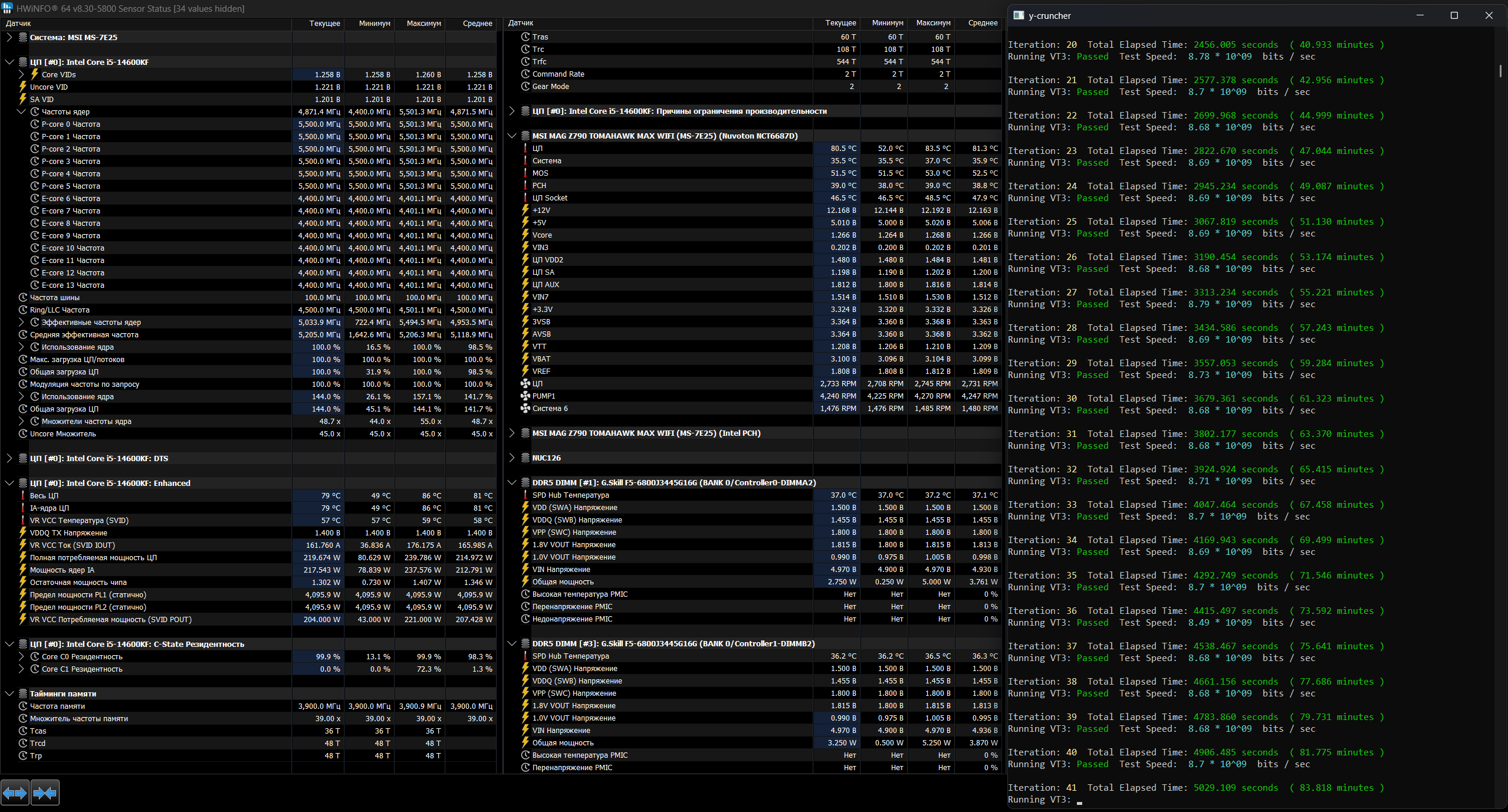This screenshot has width=1508, height=812.
Task: Click the HWiNFO app icon in title bar
Action: pos(7,8)
